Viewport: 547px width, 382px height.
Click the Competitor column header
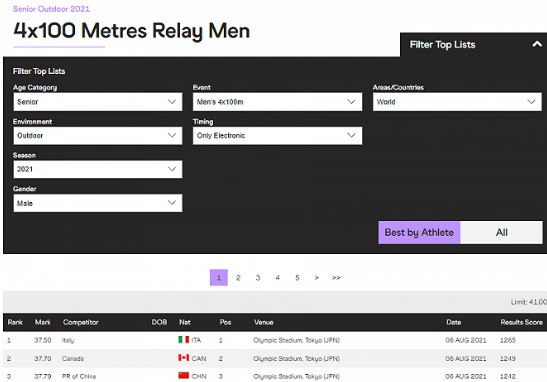81,322
